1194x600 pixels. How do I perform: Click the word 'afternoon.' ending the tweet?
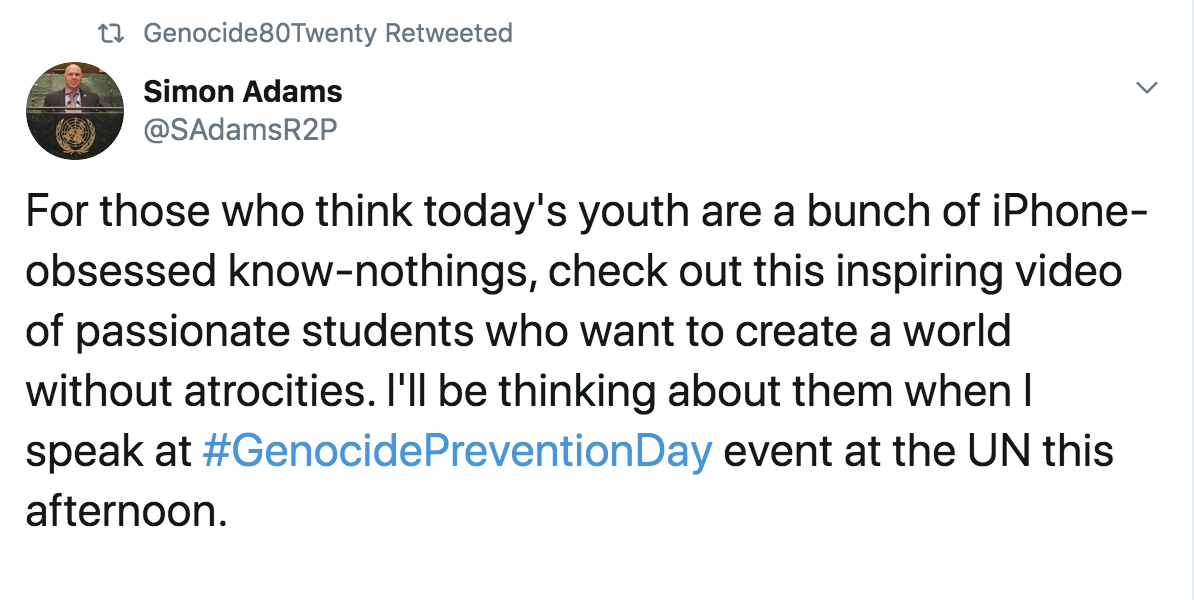126,510
